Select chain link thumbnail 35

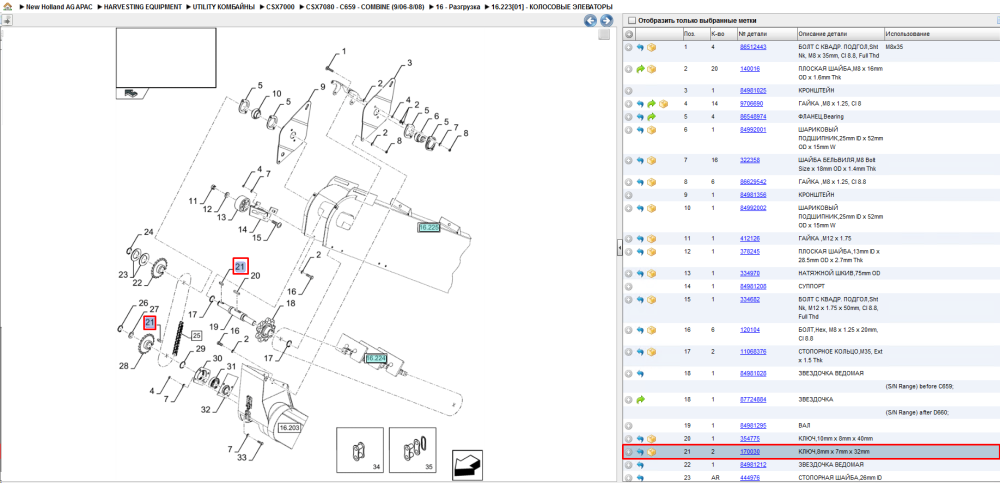click(413, 450)
